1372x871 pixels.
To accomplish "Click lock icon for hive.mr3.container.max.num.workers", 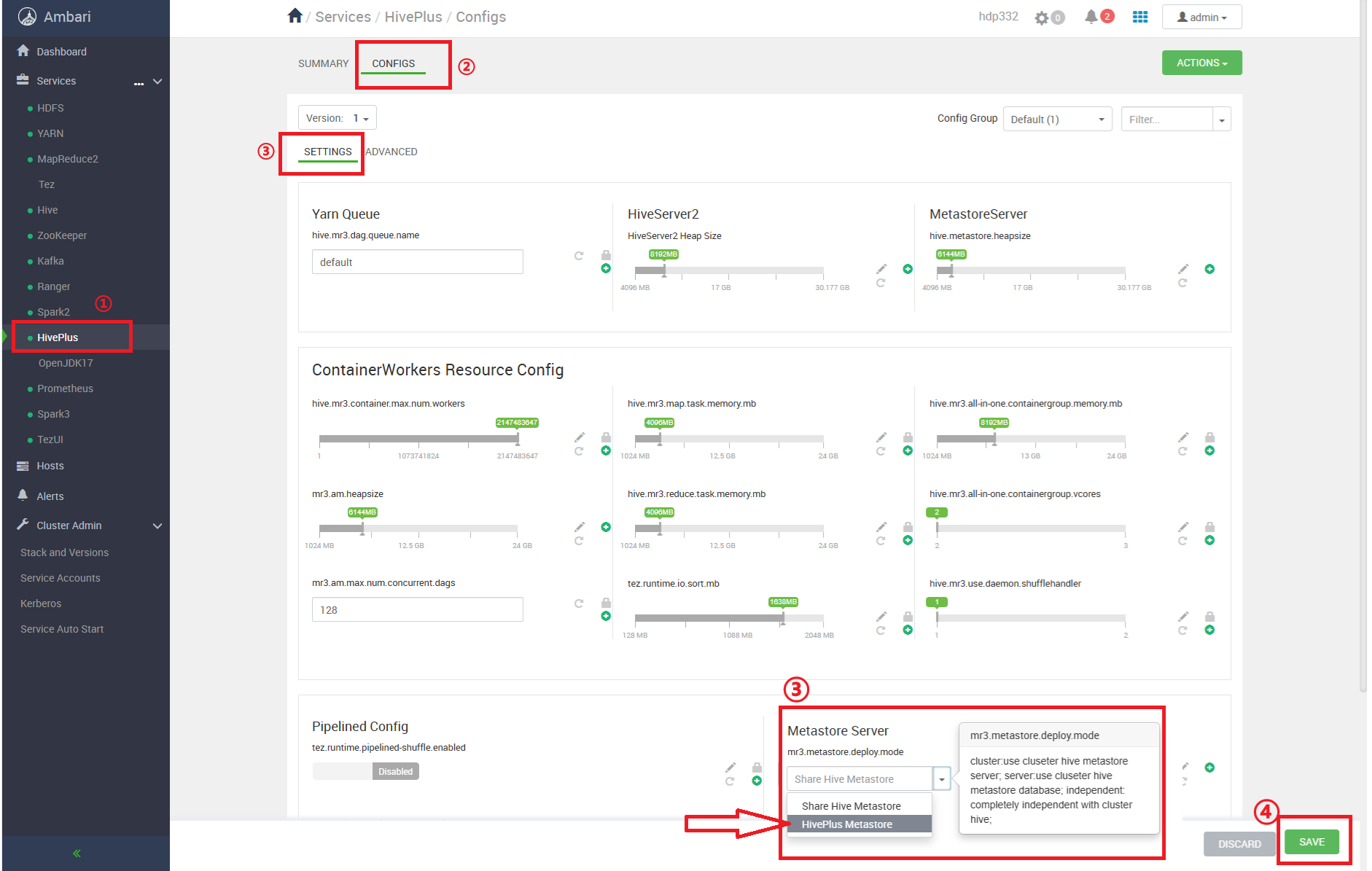I will (606, 437).
